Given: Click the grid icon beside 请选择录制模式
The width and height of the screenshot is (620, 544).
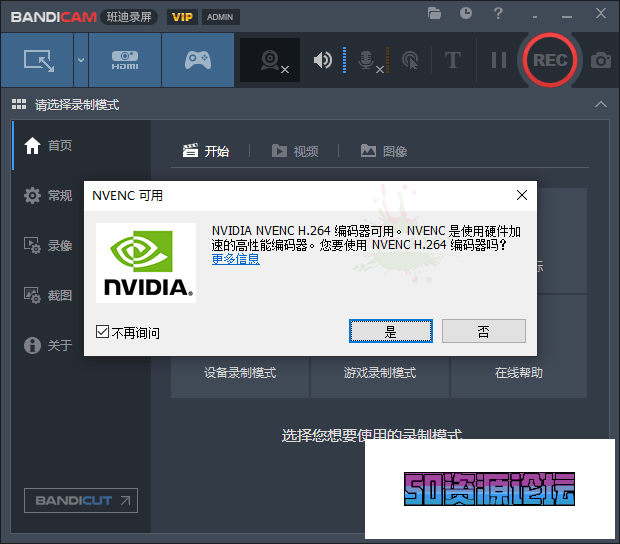Looking at the screenshot, I should pyautogui.click(x=19, y=104).
